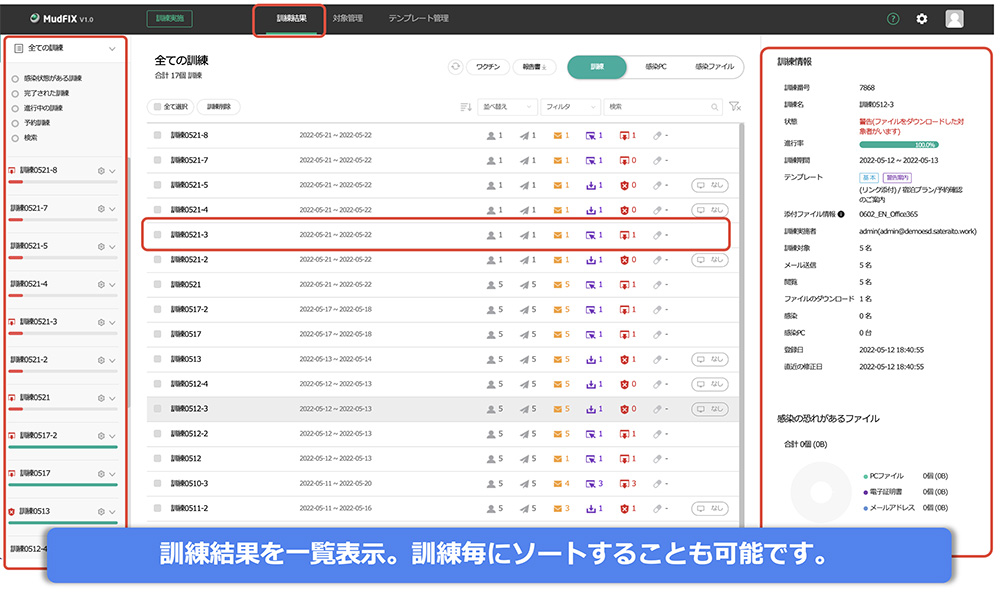Click the info icon beside 添付ファイル情報
This screenshot has width=1000, height=598.
click(841, 214)
